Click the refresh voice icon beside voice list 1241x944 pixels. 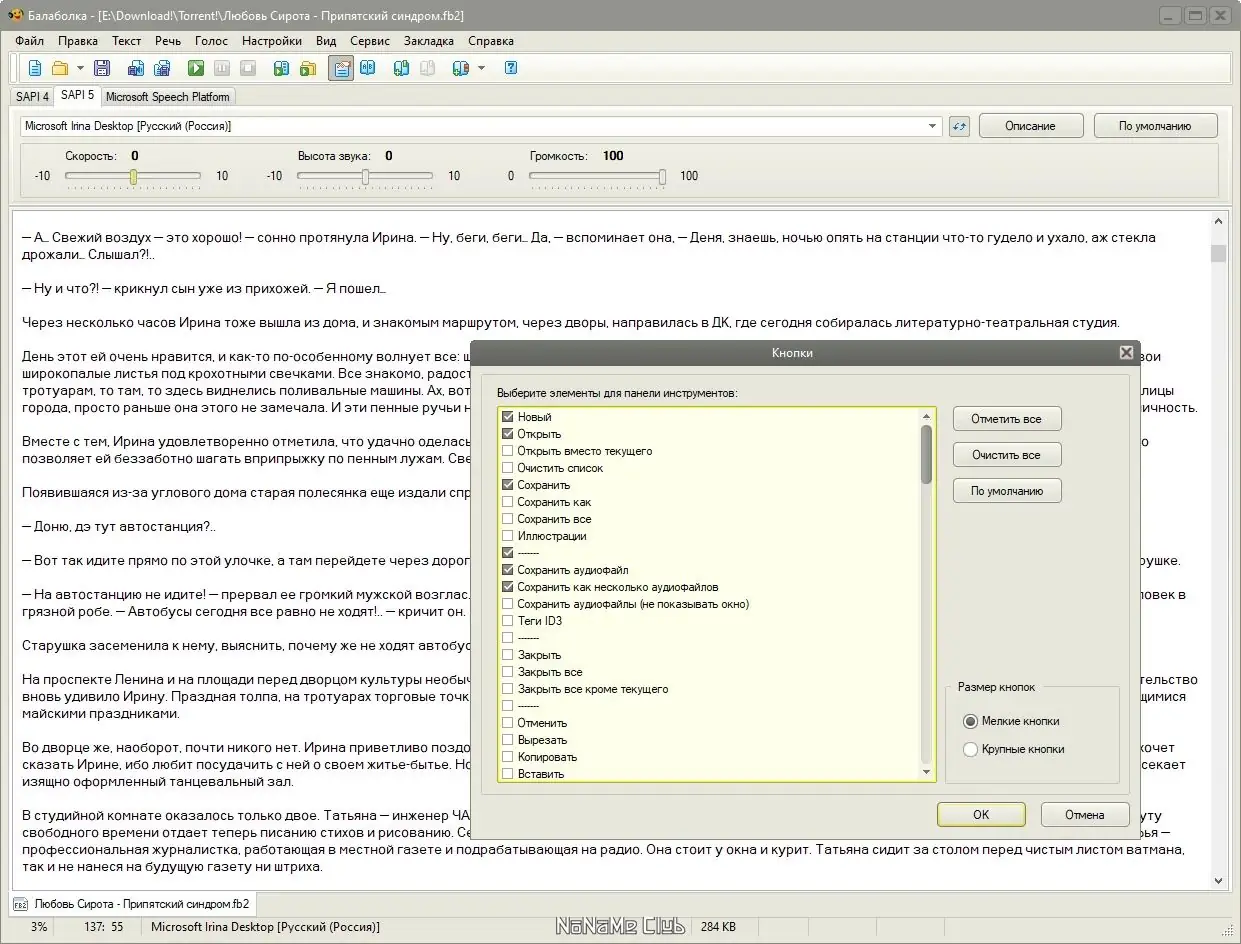coord(959,126)
